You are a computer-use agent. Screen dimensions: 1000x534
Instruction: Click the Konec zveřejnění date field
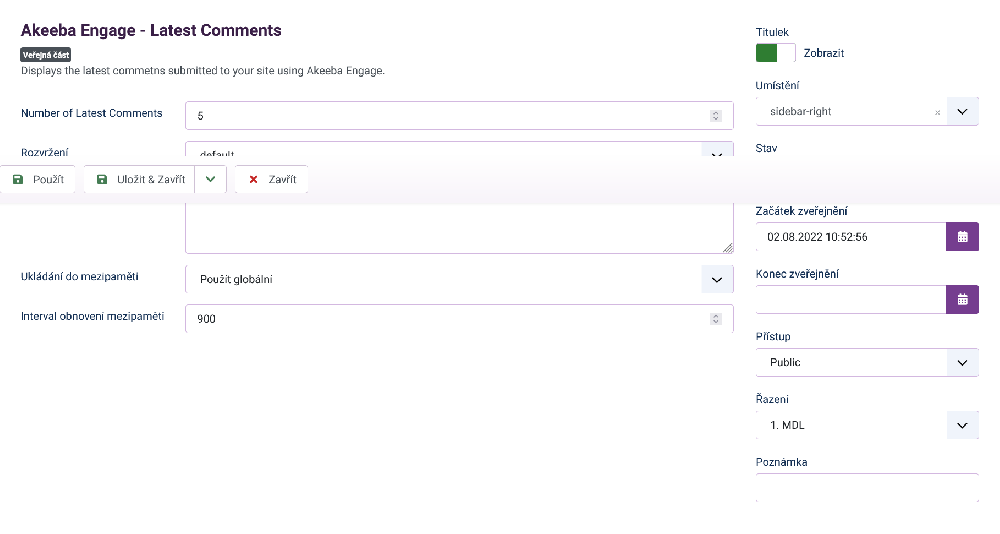coord(851,299)
